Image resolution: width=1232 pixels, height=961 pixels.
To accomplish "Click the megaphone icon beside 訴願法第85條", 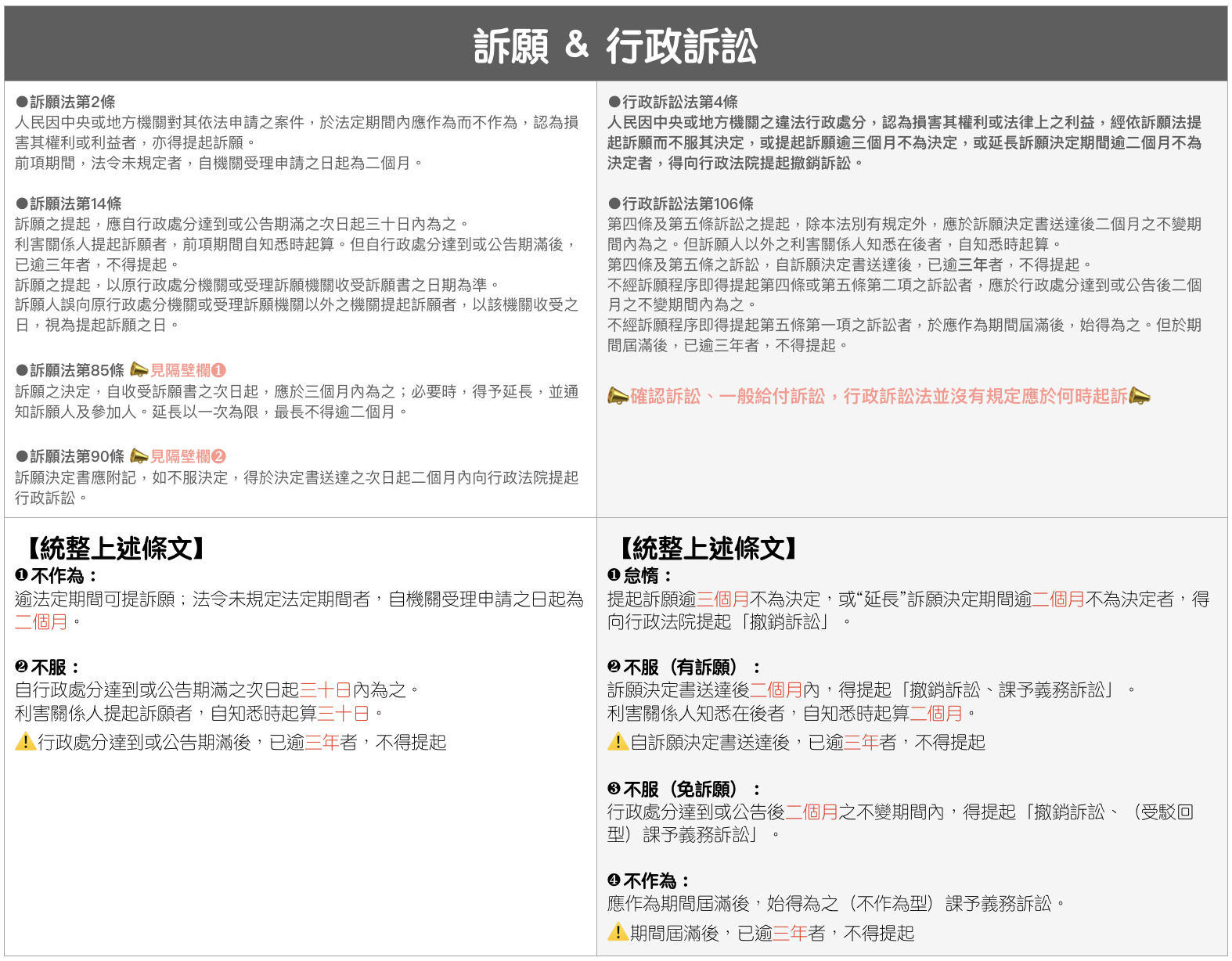I will point(139,369).
